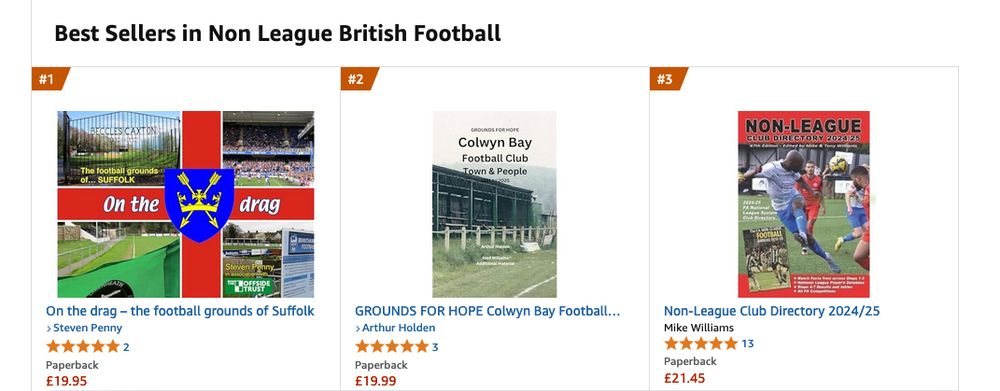The image size is (1000, 391).
Task: Click the #2 bestseller rank badge
Action: click(358, 79)
